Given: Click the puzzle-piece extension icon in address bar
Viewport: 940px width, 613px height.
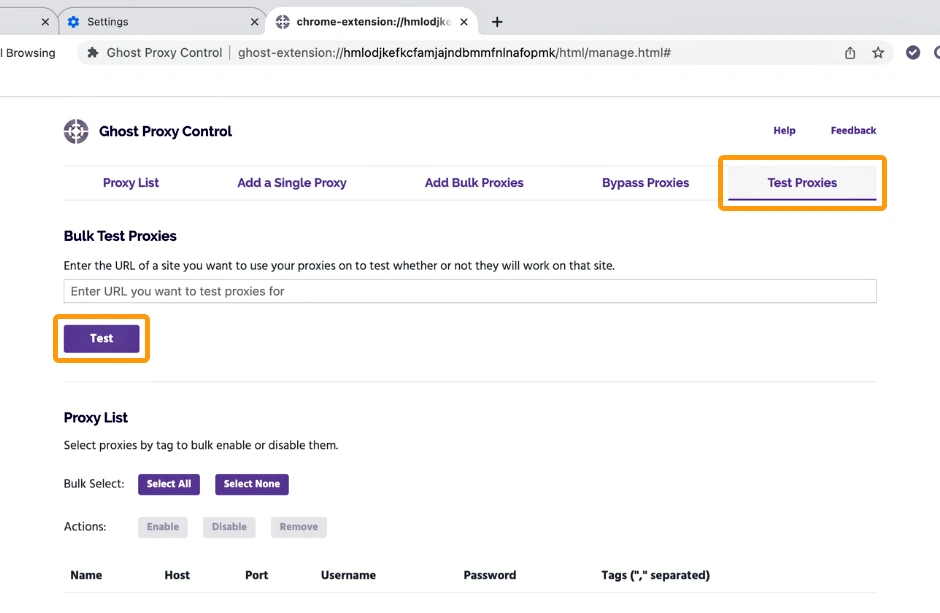Looking at the screenshot, I should tap(93, 53).
